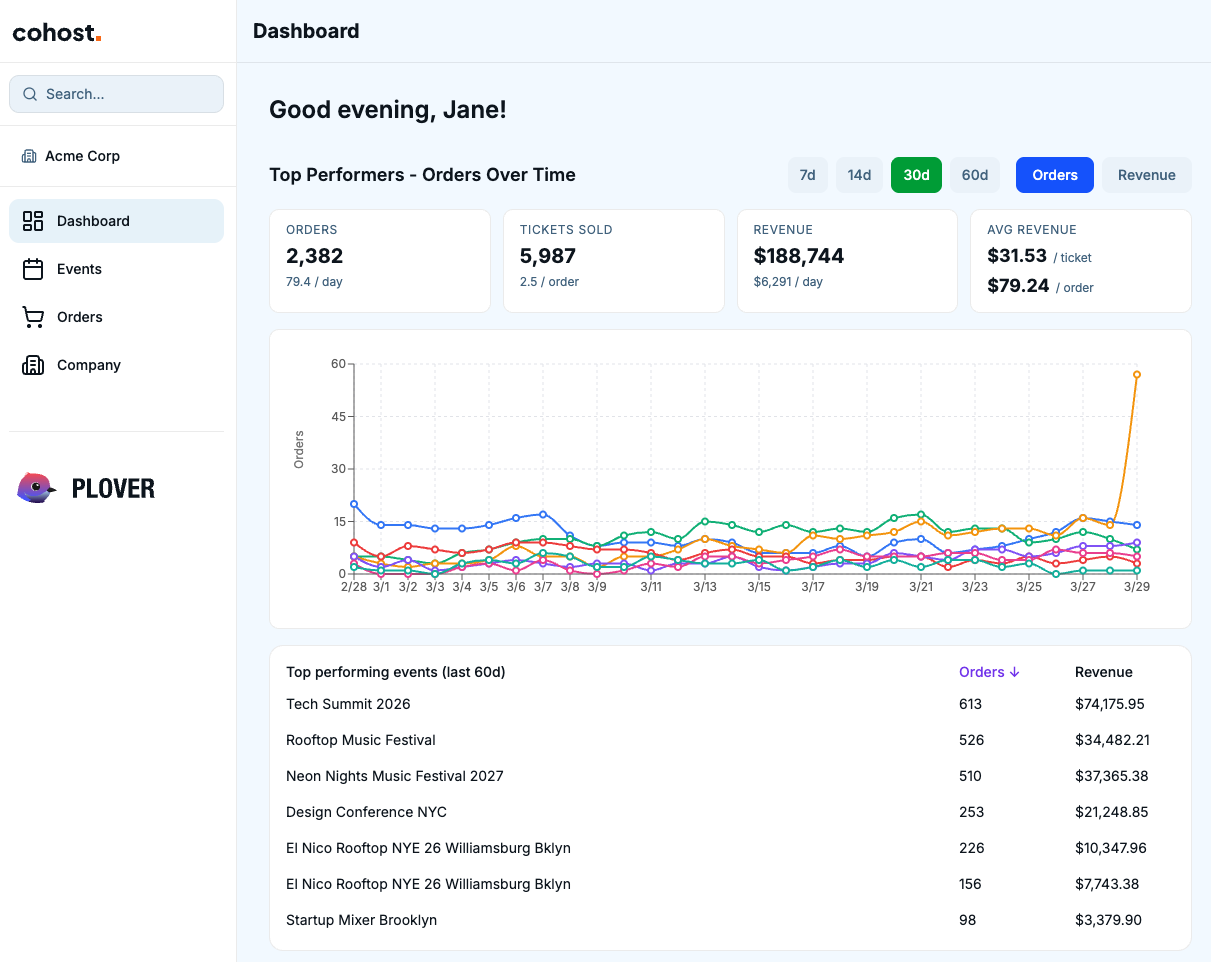Image resolution: width=1211 pixels, height=962 pixels.
Task: Click the orange peak point on 3/29
Action: (1137, 375)
